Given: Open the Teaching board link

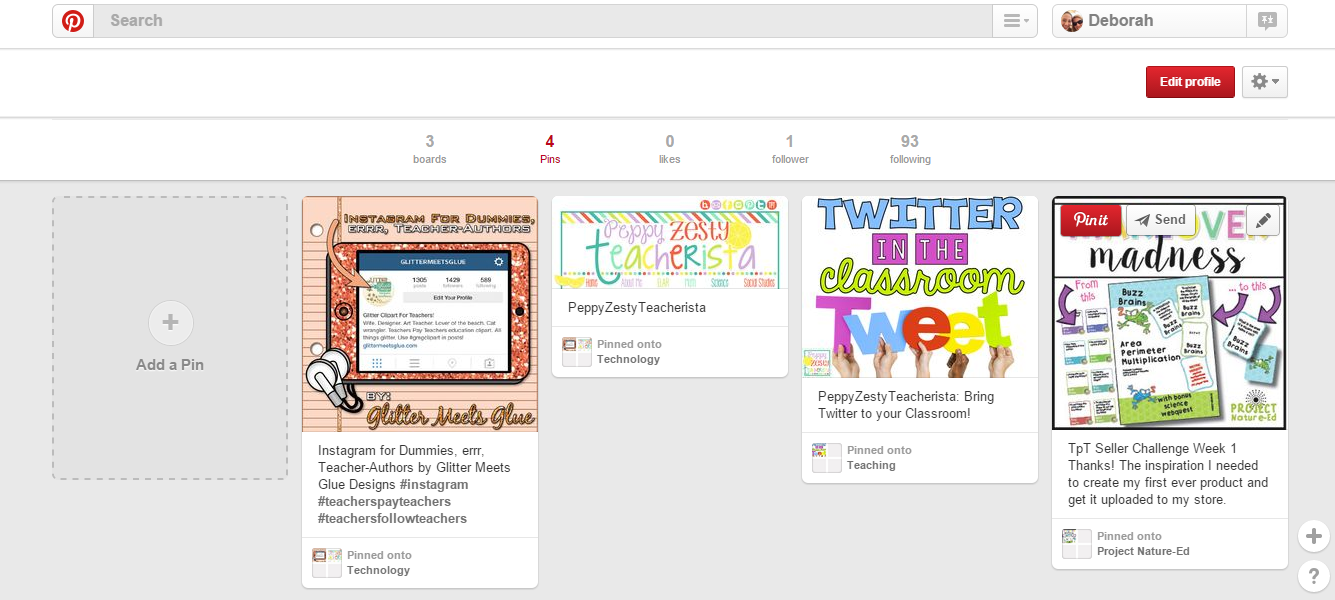Looking at the screenshot, I should 871,465.
